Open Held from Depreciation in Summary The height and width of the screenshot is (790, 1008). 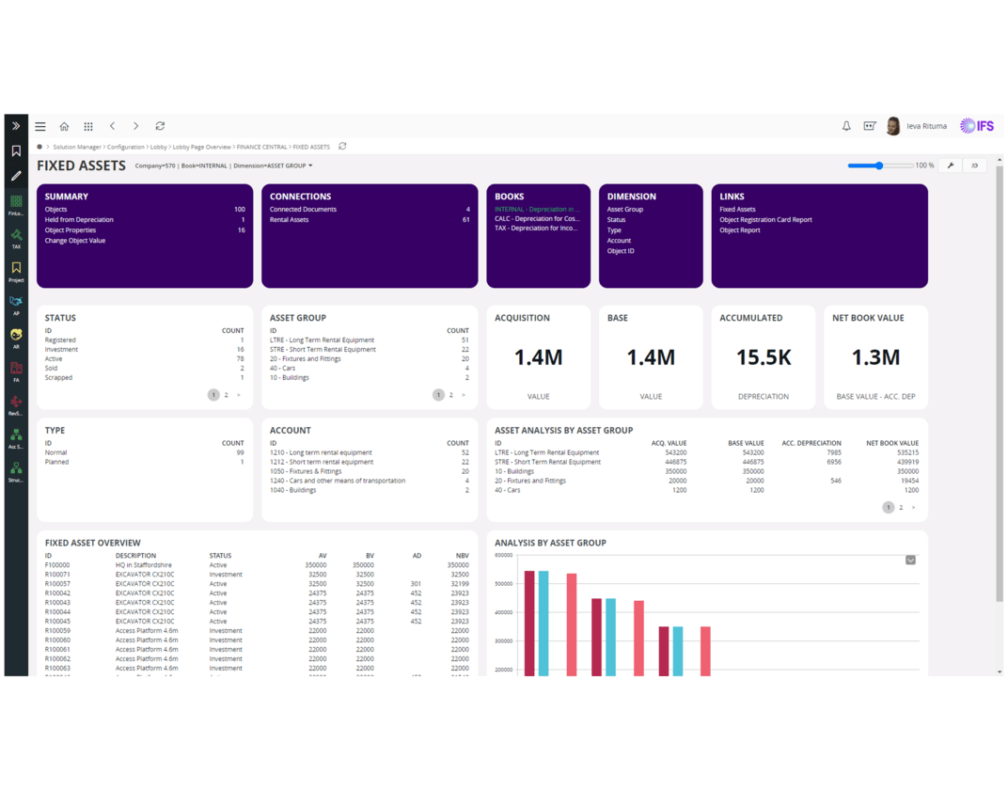point(79,220)
